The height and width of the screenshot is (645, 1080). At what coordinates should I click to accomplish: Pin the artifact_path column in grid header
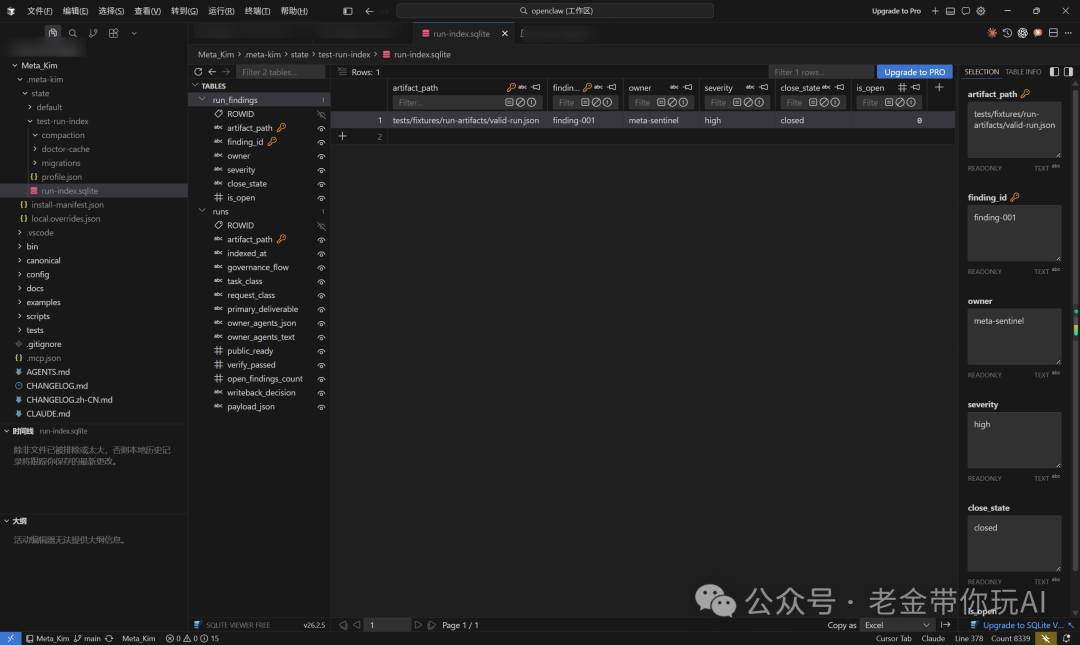pos(536,88)
